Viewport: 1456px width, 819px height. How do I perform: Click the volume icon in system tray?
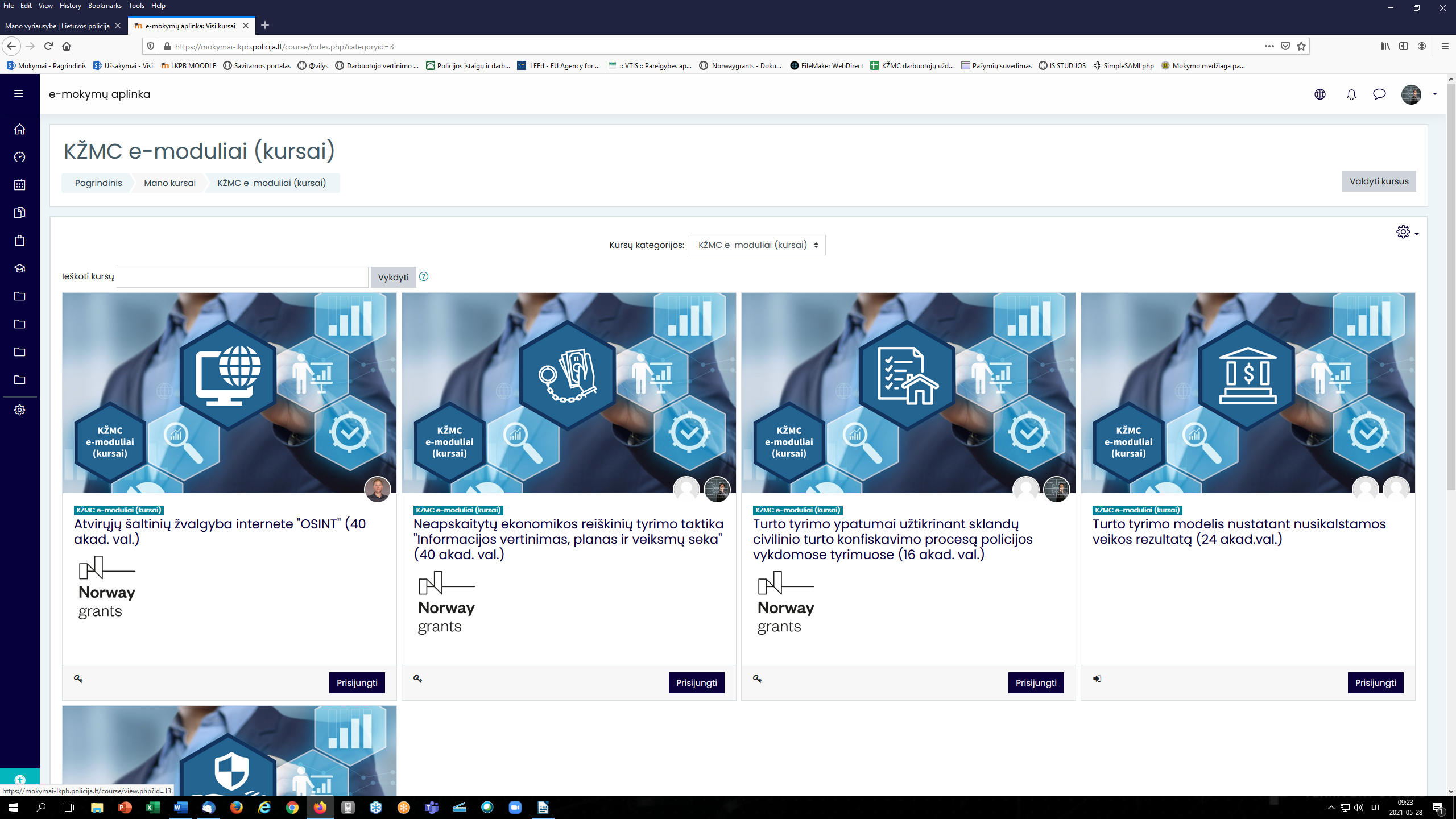coord(1359,807)
